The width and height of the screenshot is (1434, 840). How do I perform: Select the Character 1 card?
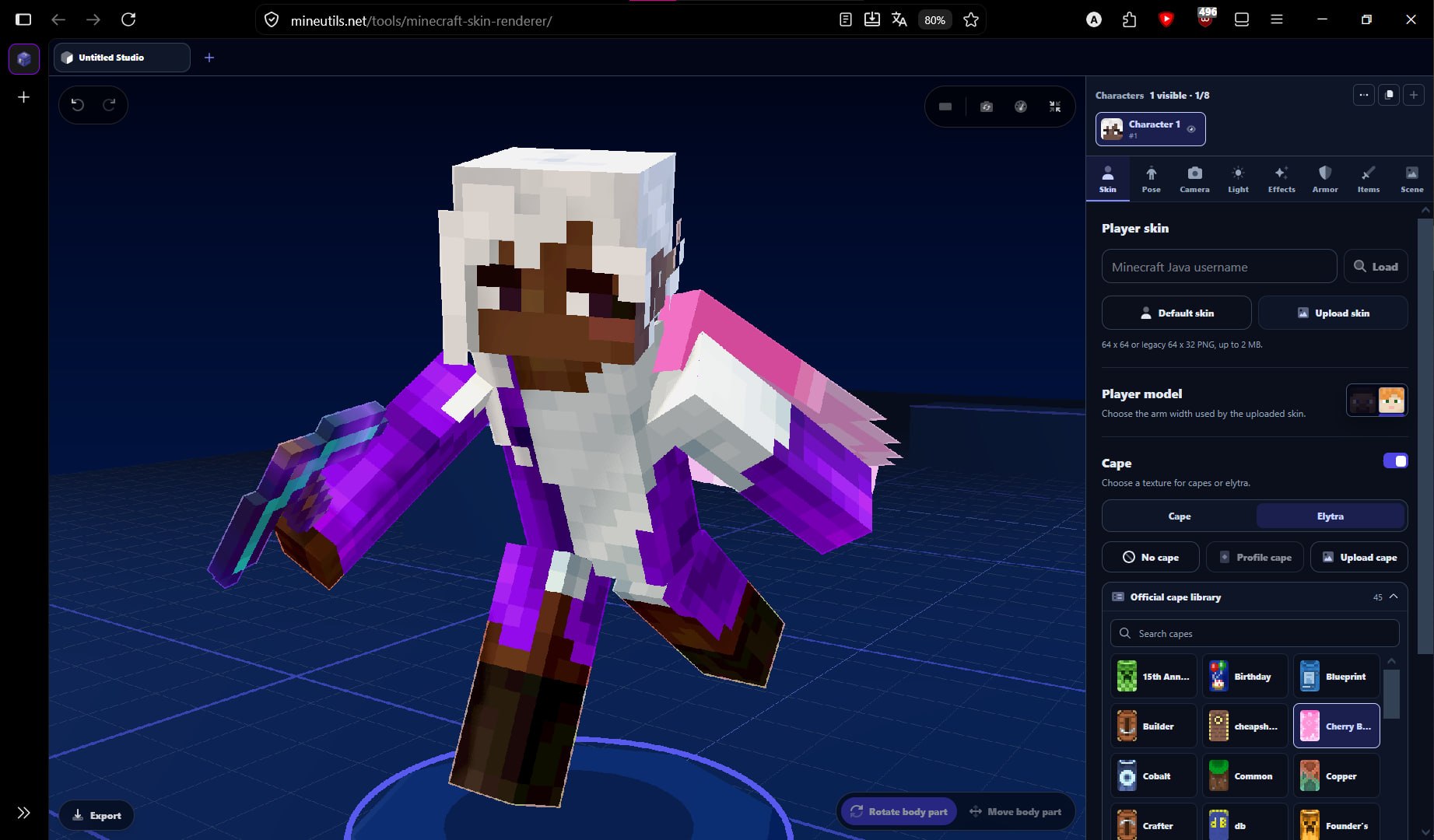pos(1151,129)
